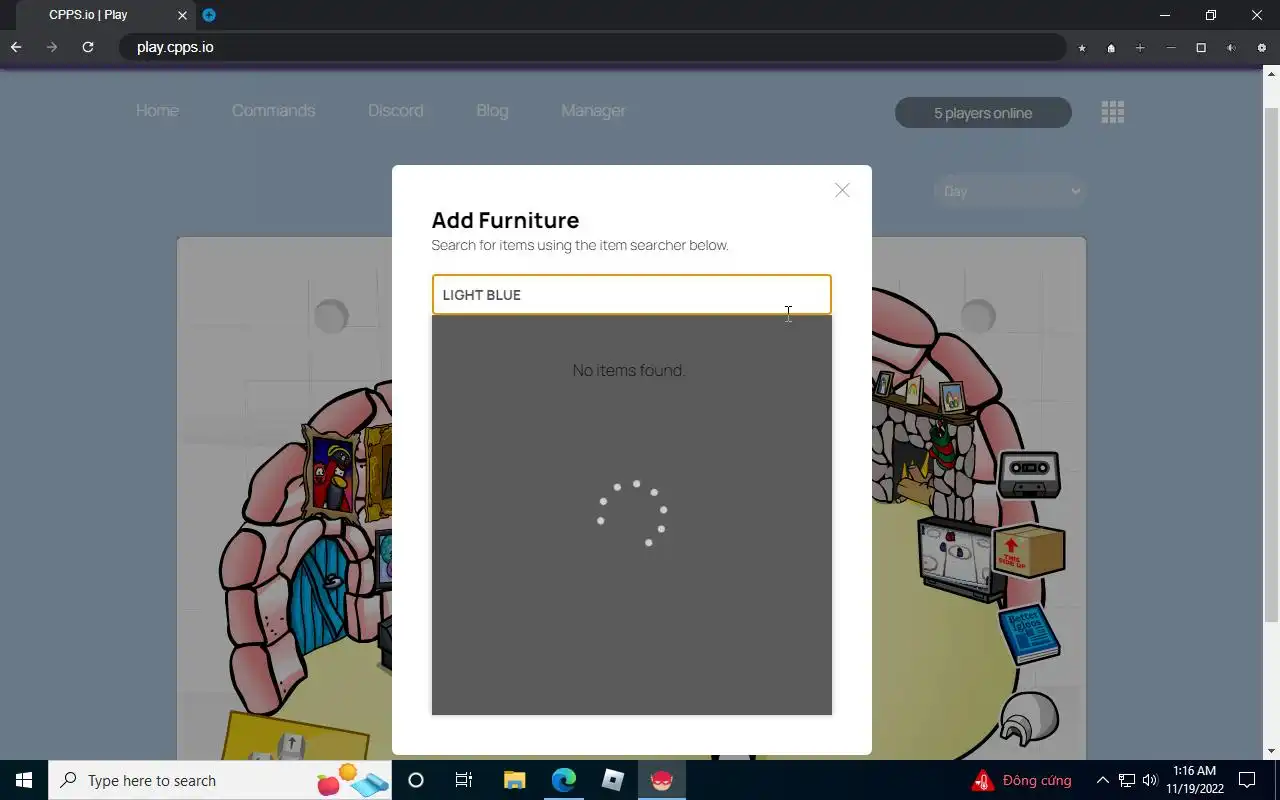This screenshot has height=800, width=1280.
Task: Click the furniture search field with LIGHT BLUE
Action: (631, 295)
